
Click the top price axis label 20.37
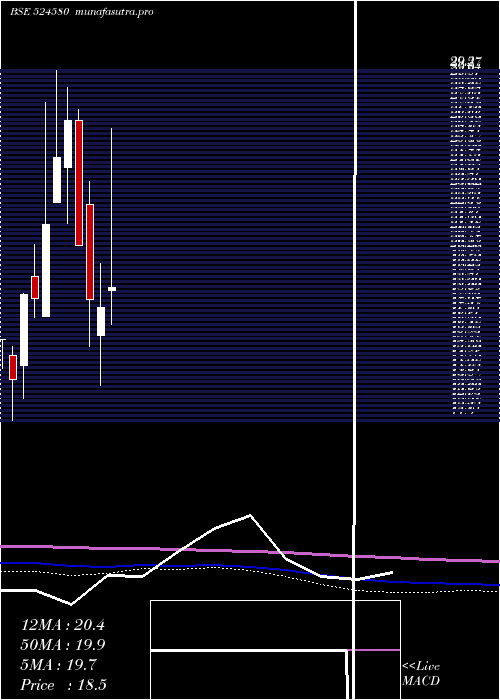point(465,60)
